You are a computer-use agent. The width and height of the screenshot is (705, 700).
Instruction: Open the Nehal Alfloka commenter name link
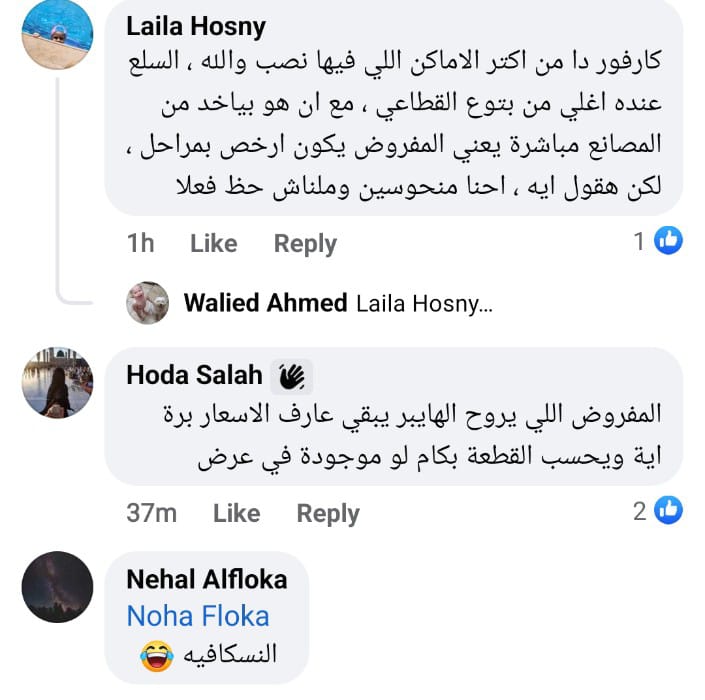(206, 578)
